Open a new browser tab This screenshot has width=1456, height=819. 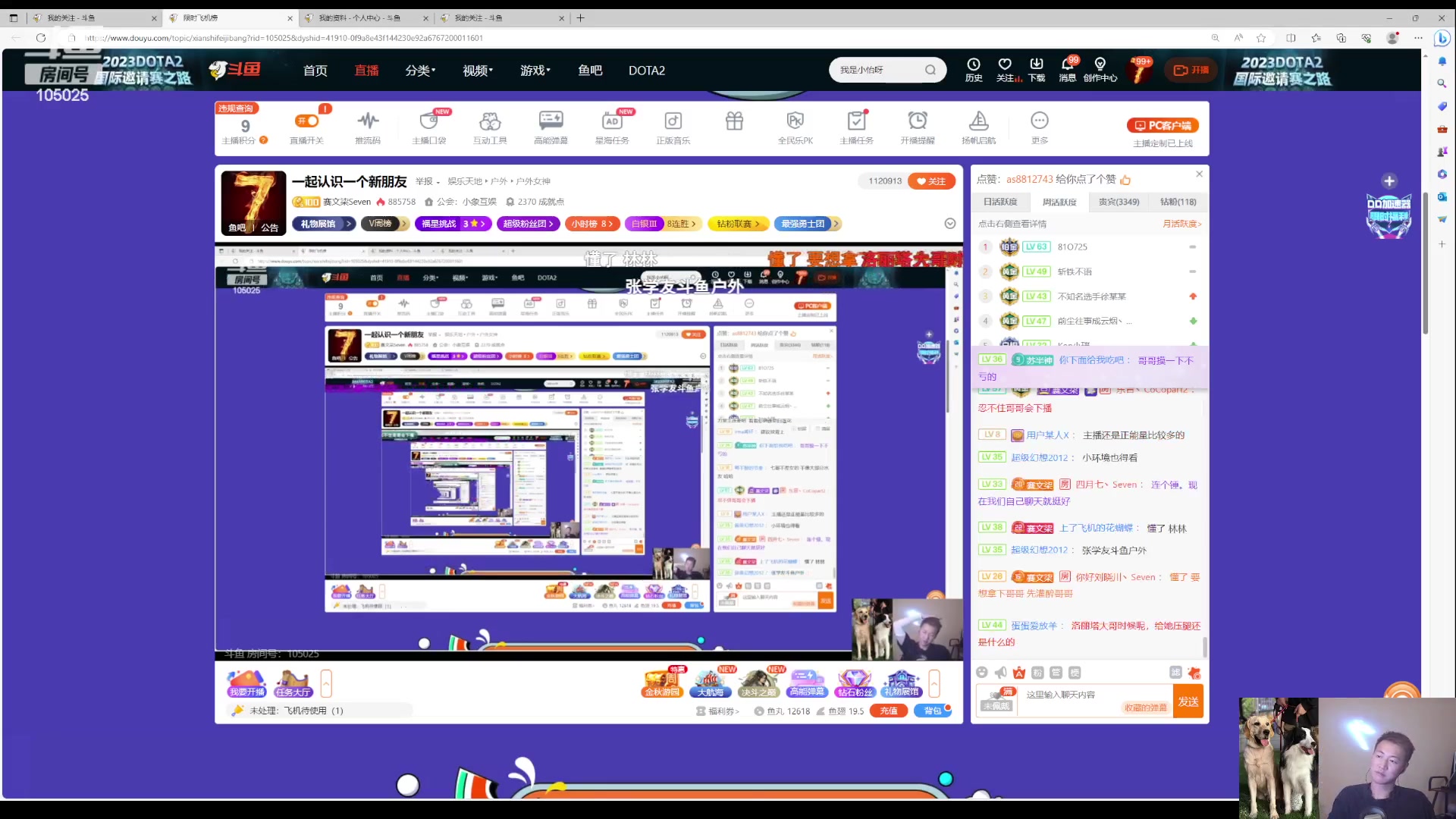(x=581, y=18)
